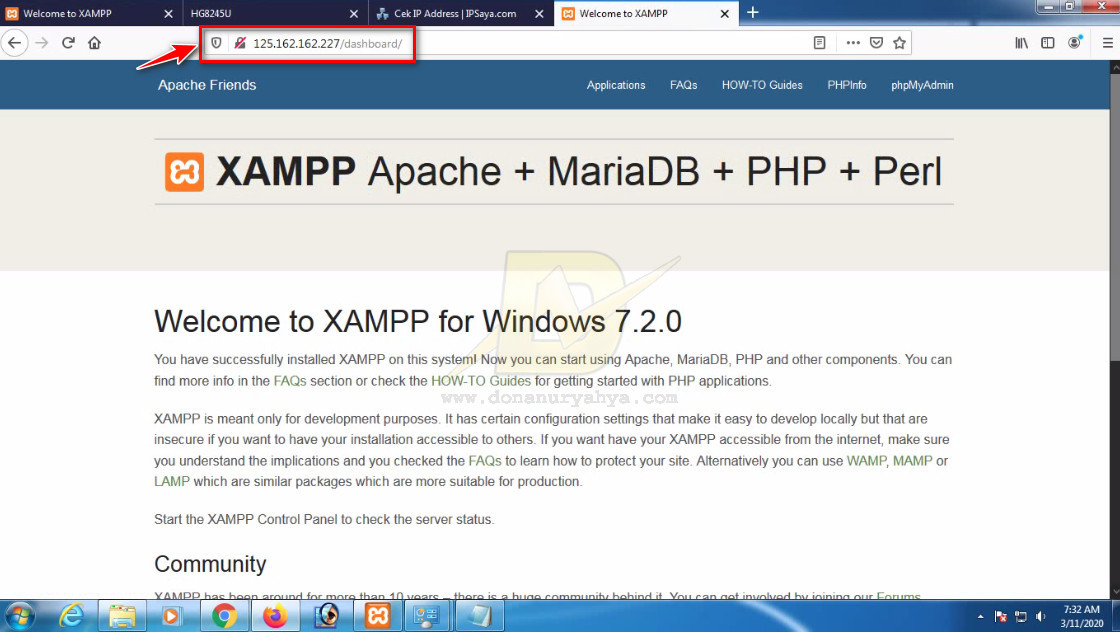Viewport: 1120px width, 632px height.
Task: Toggle reader view icon in address bar
Action: point(819,43)
